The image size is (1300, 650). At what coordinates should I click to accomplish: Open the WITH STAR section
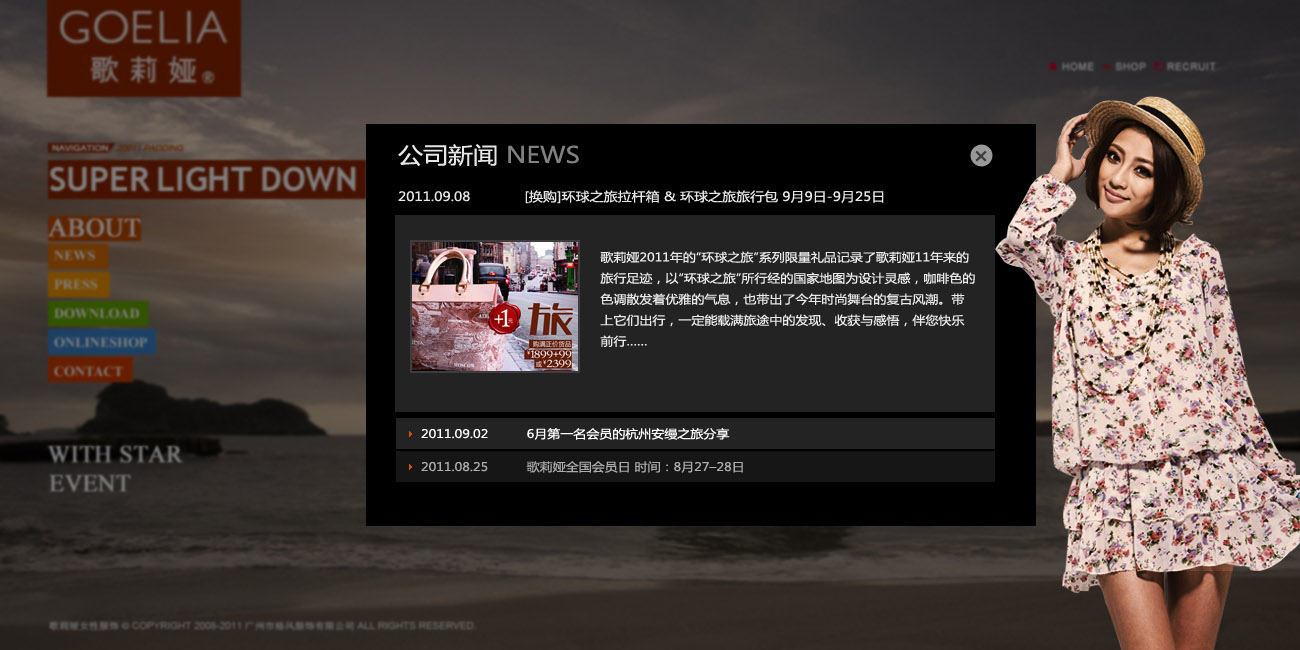pos(115,454)
